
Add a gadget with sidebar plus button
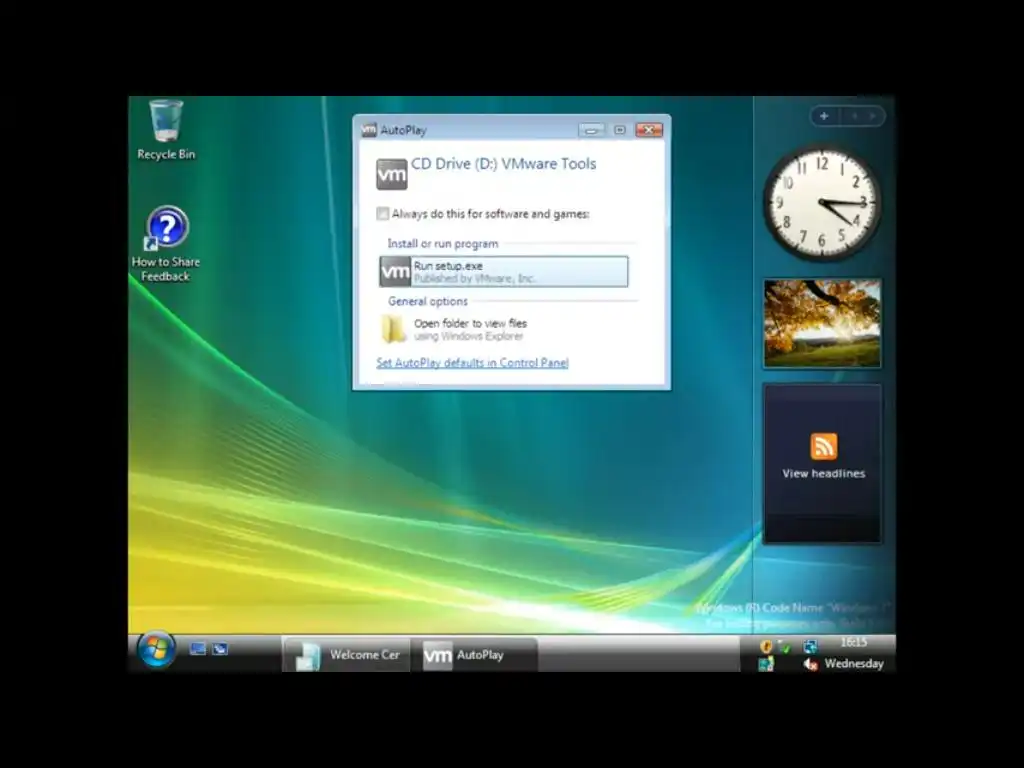(824, 116)
